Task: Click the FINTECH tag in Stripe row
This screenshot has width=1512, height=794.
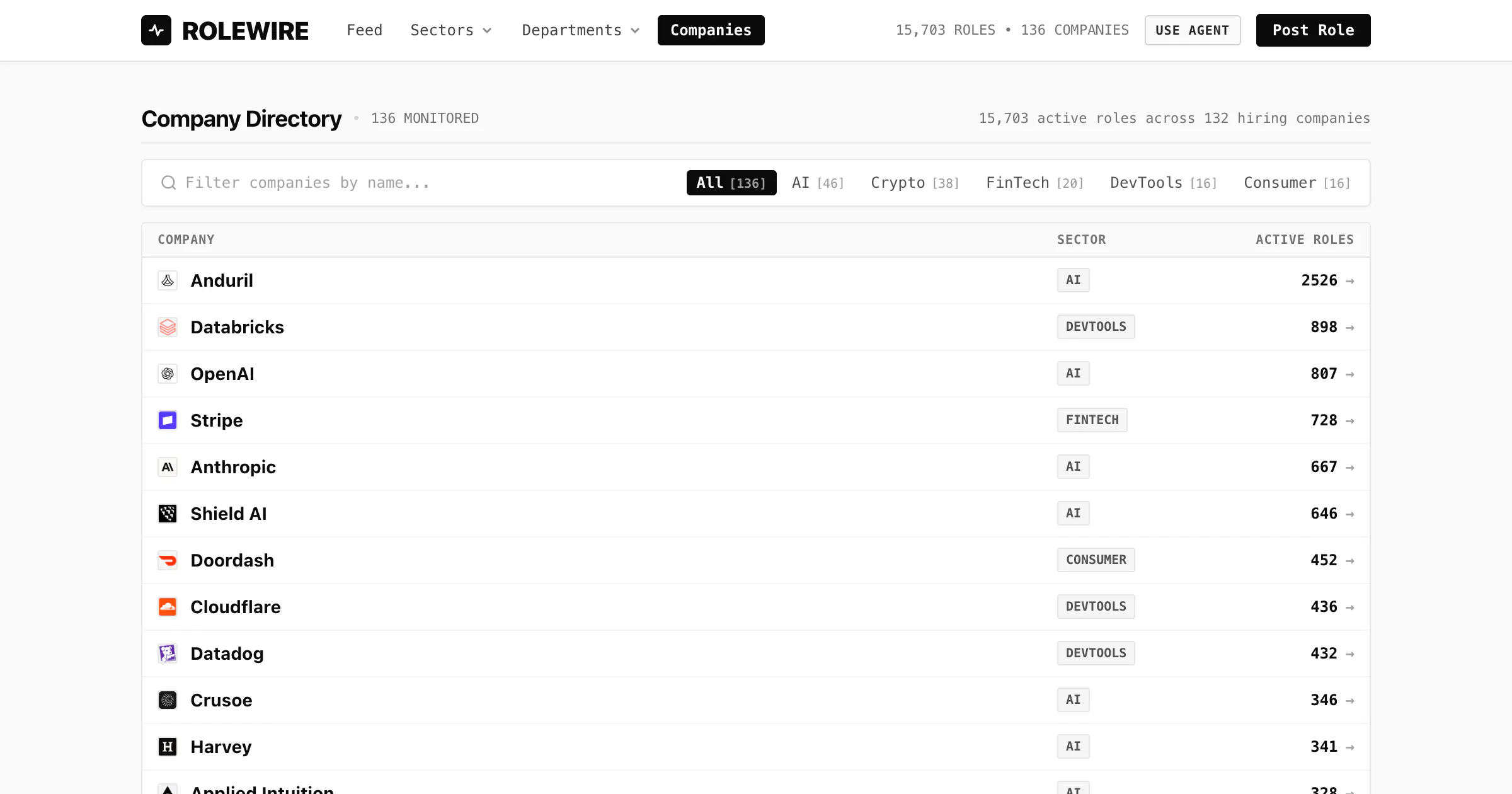Action: pos(1092,420)
